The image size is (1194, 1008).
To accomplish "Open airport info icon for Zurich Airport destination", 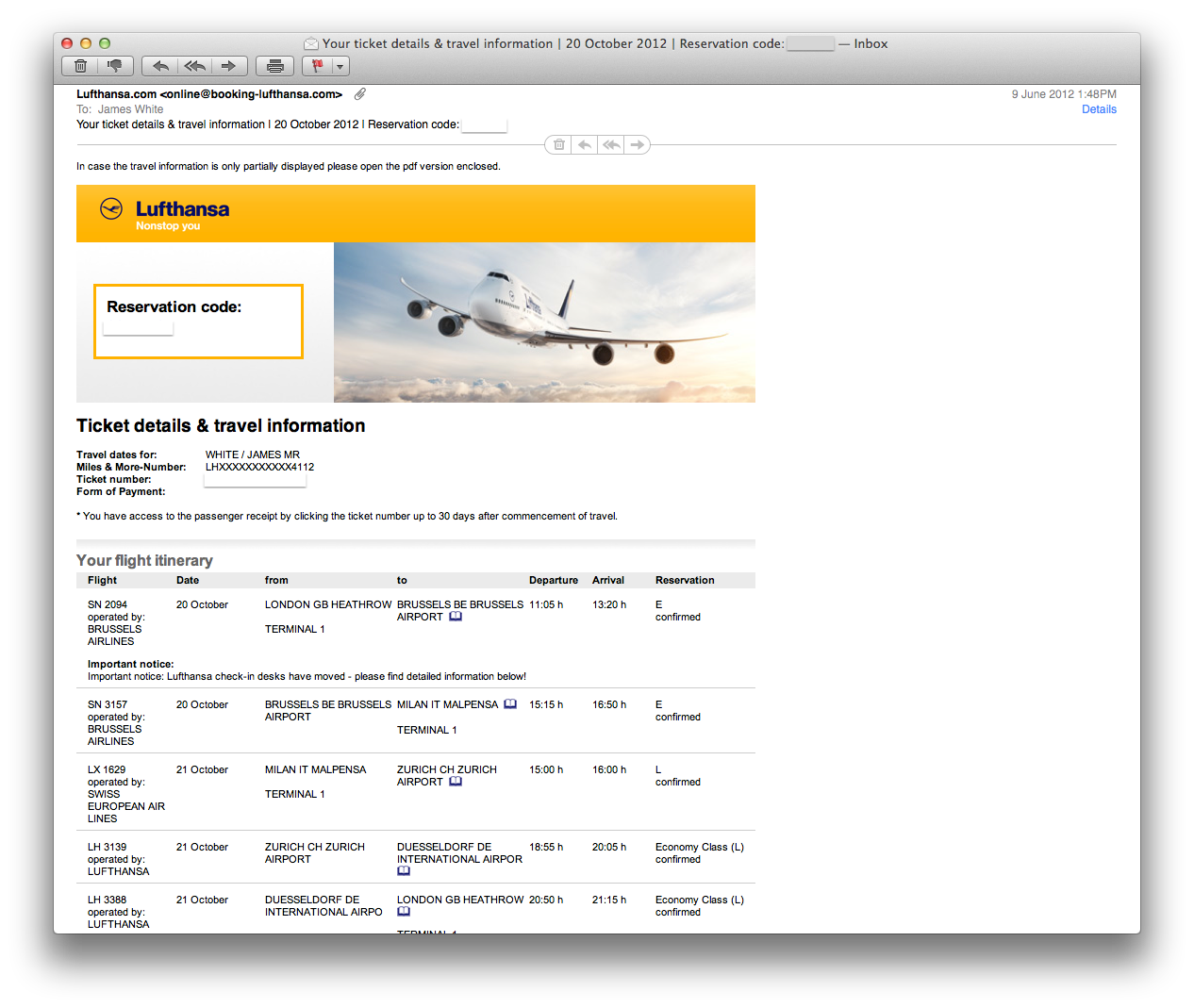I will pyautogui.click(x=456, y=782).
